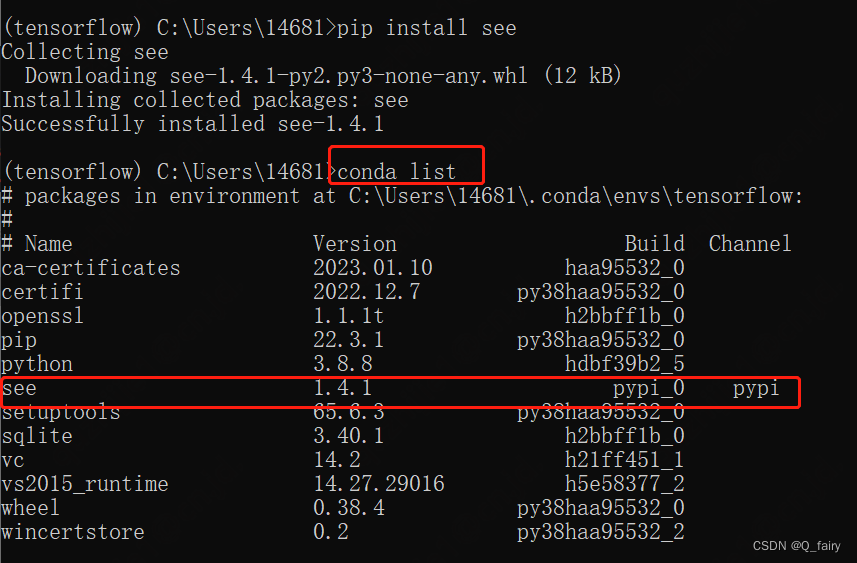857x563 pixels.
Task: Click build 'haa95532_0' of ca-certificates
Action: (625, 268)
